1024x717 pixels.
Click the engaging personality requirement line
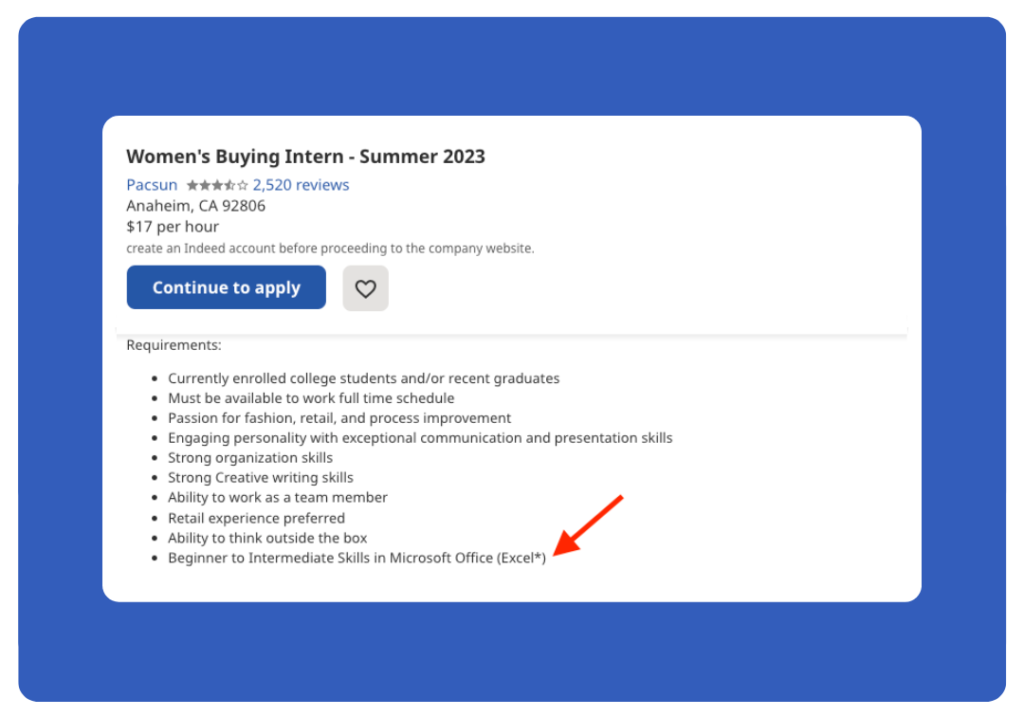pos(420,438)
